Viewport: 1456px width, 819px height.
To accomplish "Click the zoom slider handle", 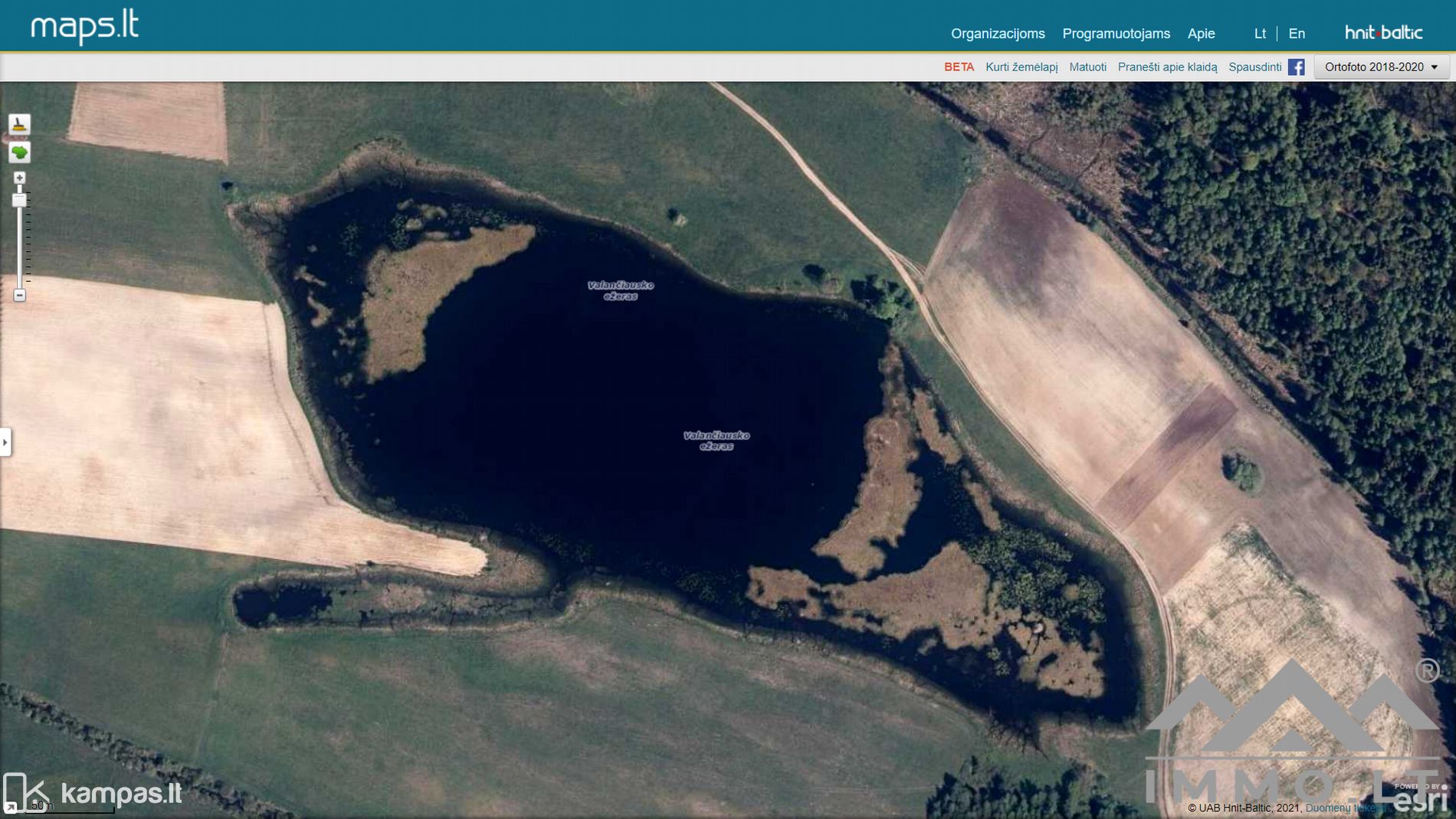I will pyautogui.click(x=20, y=201).
